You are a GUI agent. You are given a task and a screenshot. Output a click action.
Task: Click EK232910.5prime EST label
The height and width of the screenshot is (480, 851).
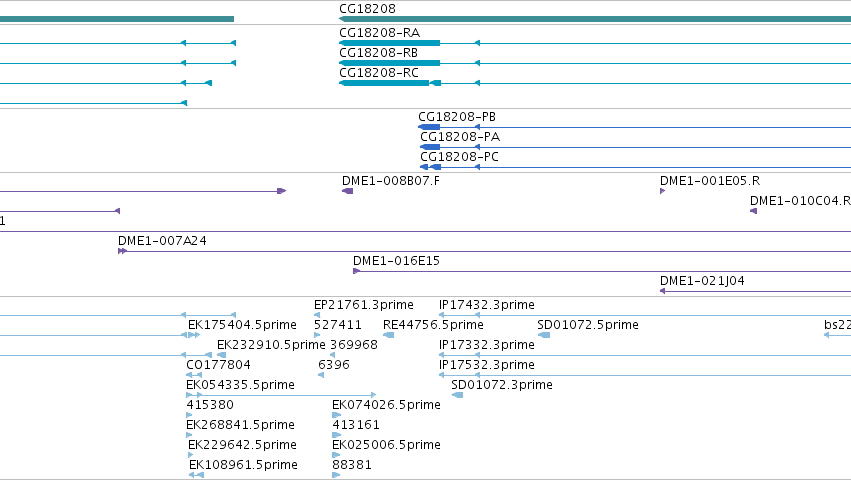[x=271, y=345]
